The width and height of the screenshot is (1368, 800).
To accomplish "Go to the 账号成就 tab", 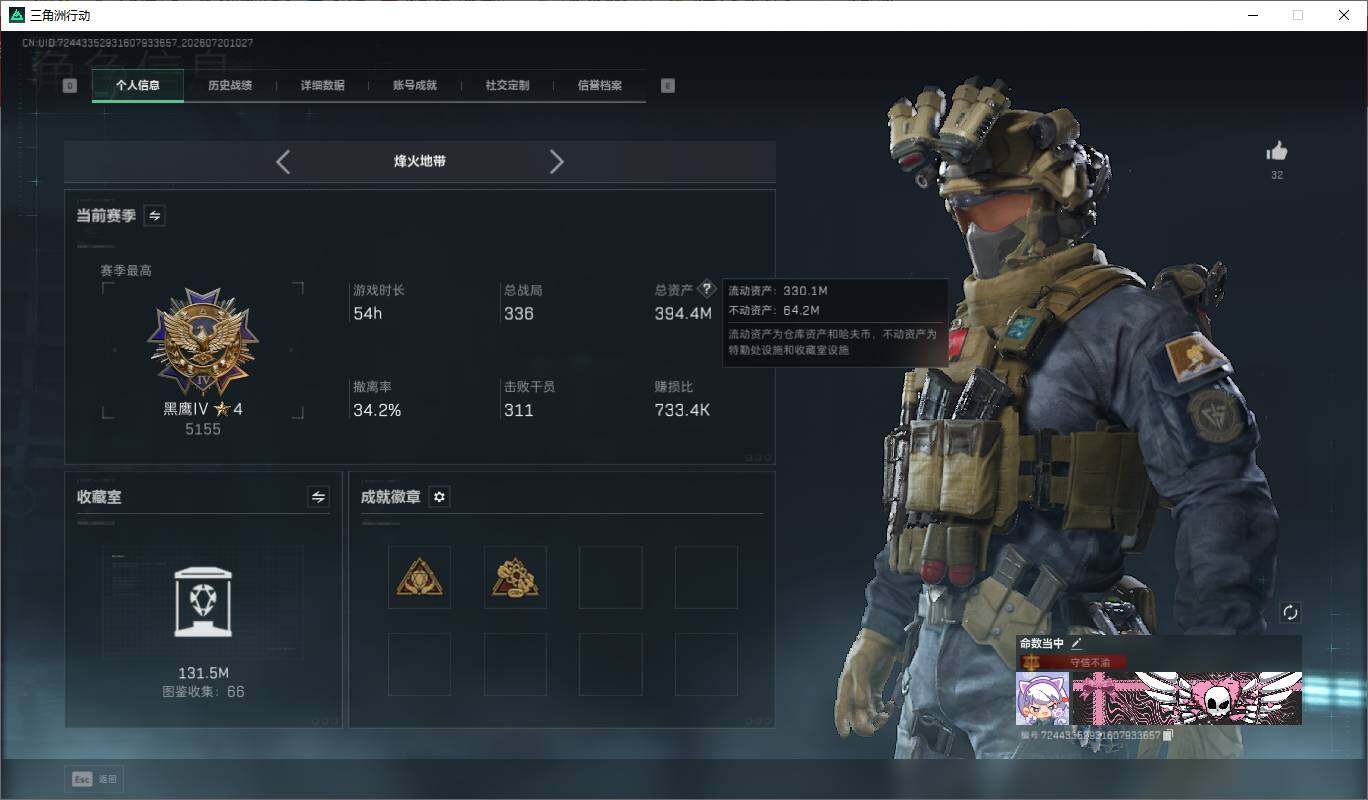I will tap(415, 86).
